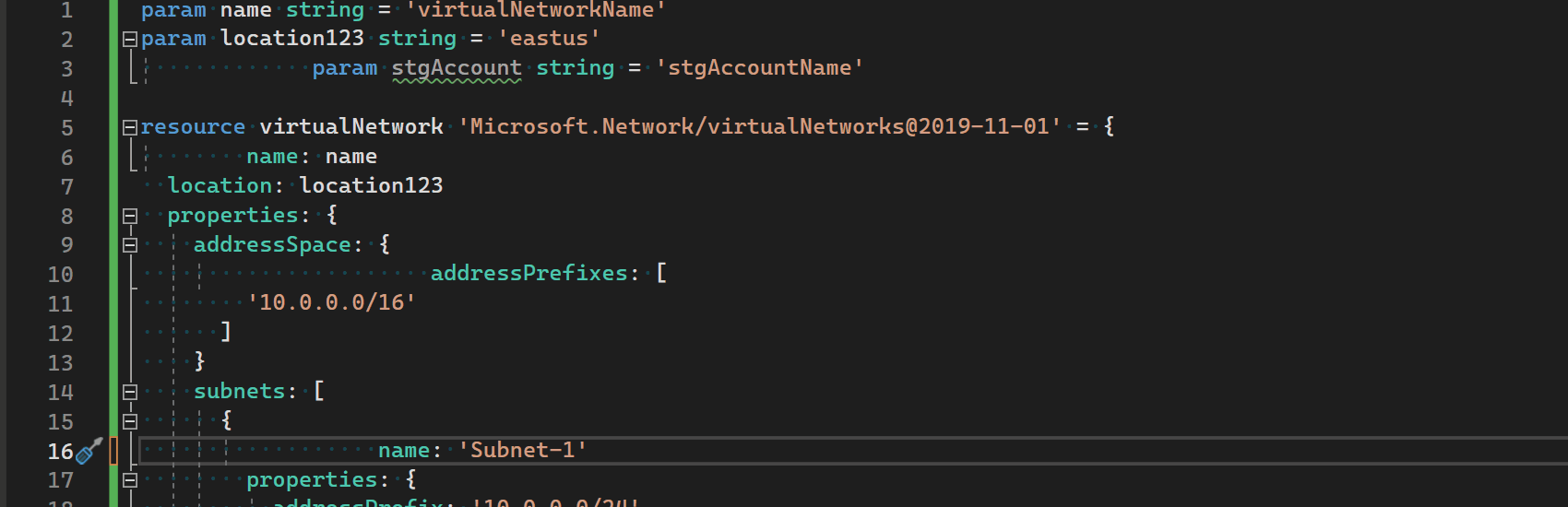Image resolution: width=1568 pixels, height=507 pixels.
Task: Collapse the addressSpace section
Action: pos(130,245)
